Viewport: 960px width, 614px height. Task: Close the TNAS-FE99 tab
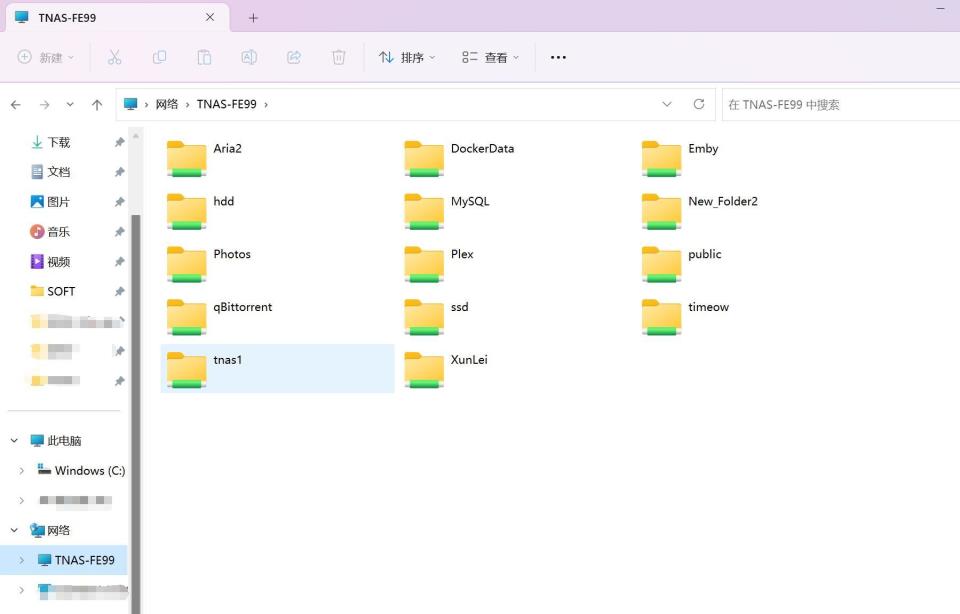coord(210,17)
